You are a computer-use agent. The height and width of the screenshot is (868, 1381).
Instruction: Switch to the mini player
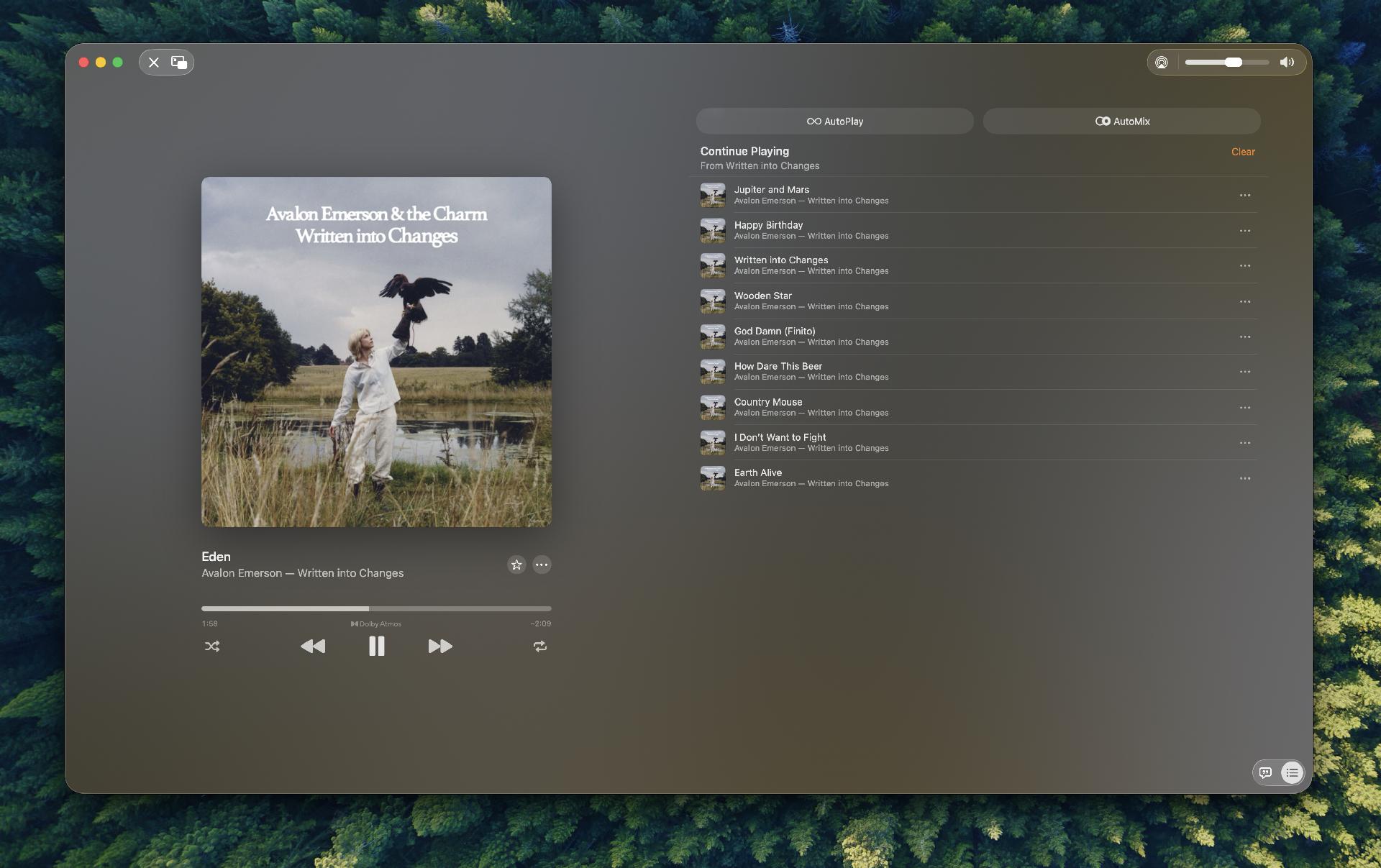pos(179,63)
